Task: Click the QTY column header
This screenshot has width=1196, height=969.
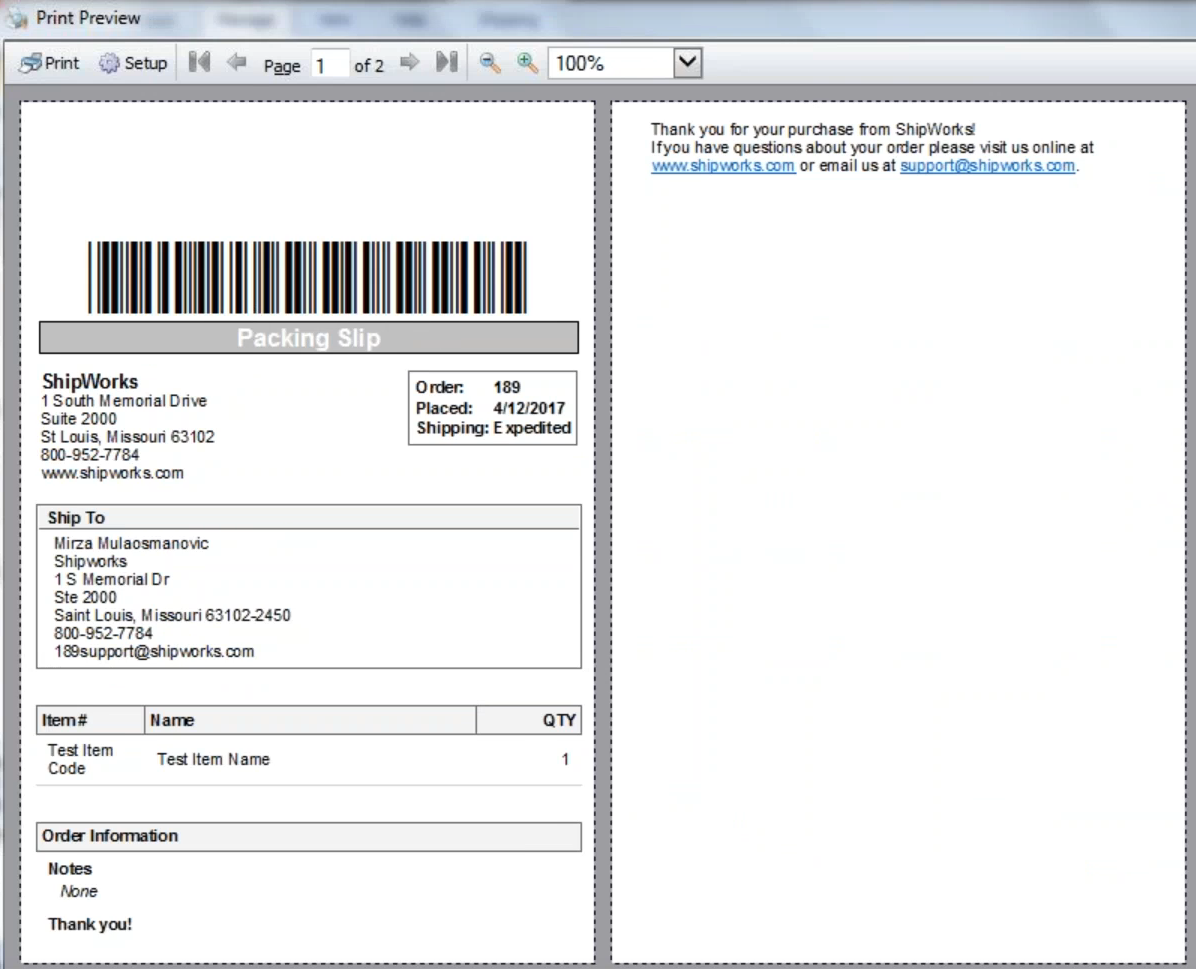Action: (560, 719)
